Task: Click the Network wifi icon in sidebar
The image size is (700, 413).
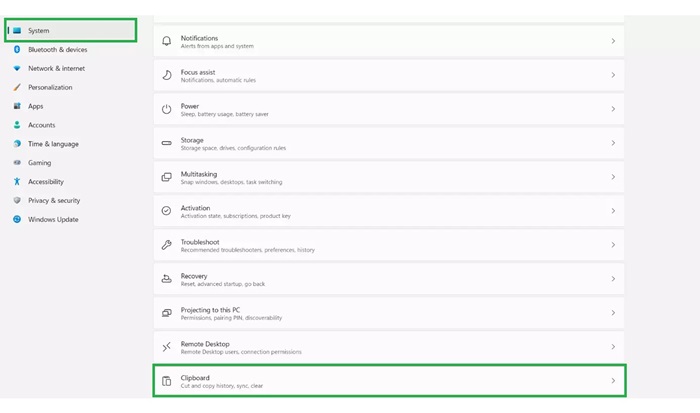Action: pos(17,68)
